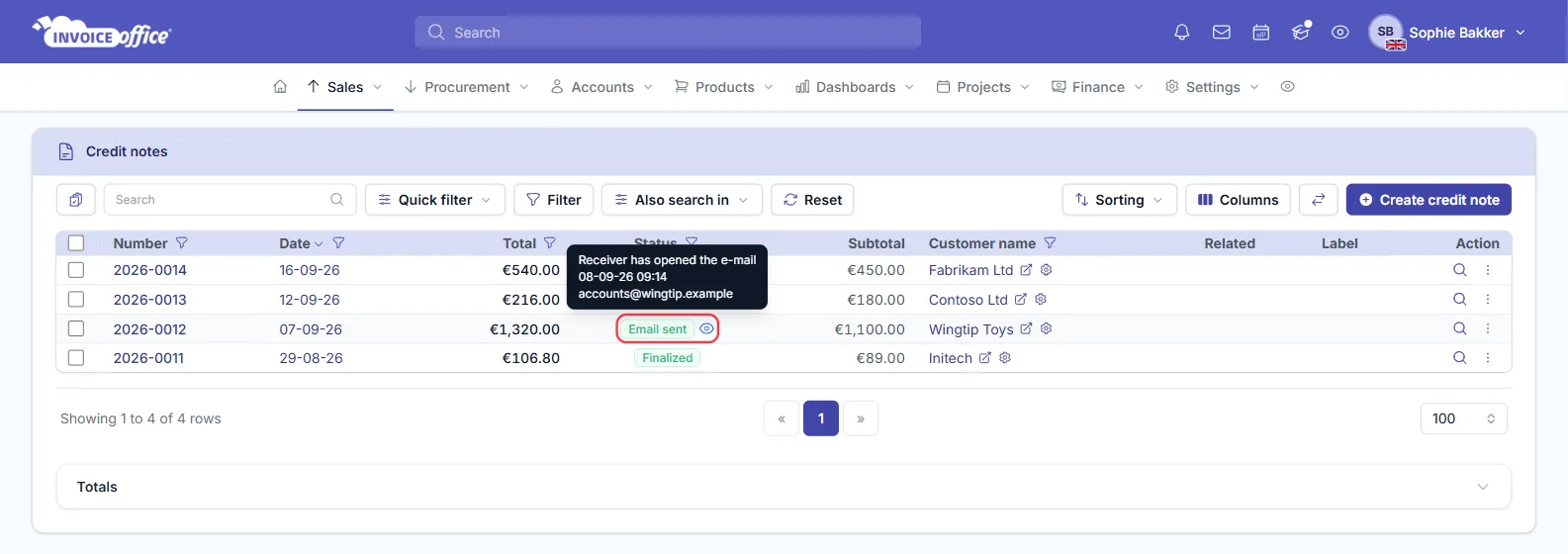Open Fabrikam Ltd external link icon

coord(1026,270)
